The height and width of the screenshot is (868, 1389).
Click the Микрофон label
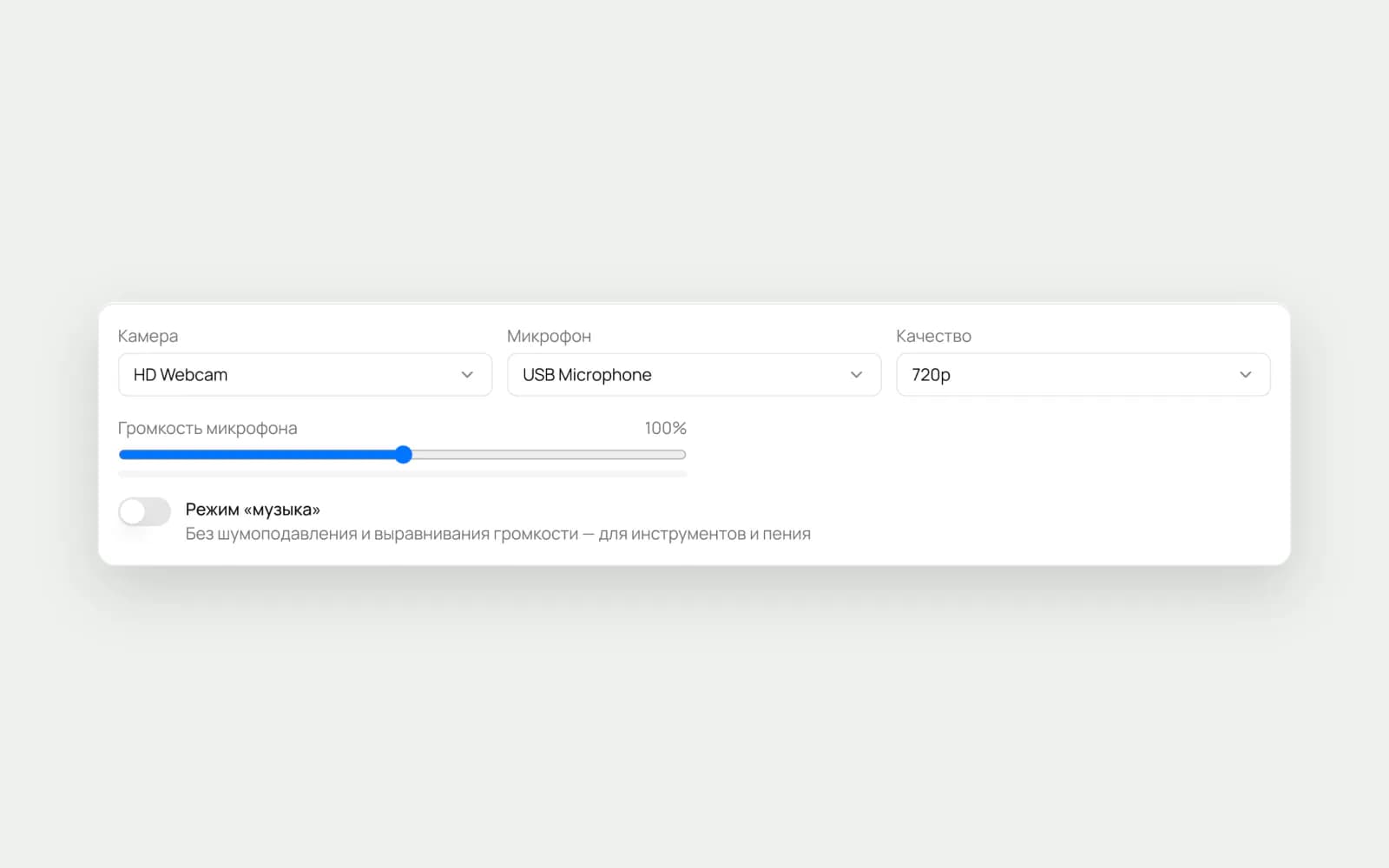click(549, 336)
